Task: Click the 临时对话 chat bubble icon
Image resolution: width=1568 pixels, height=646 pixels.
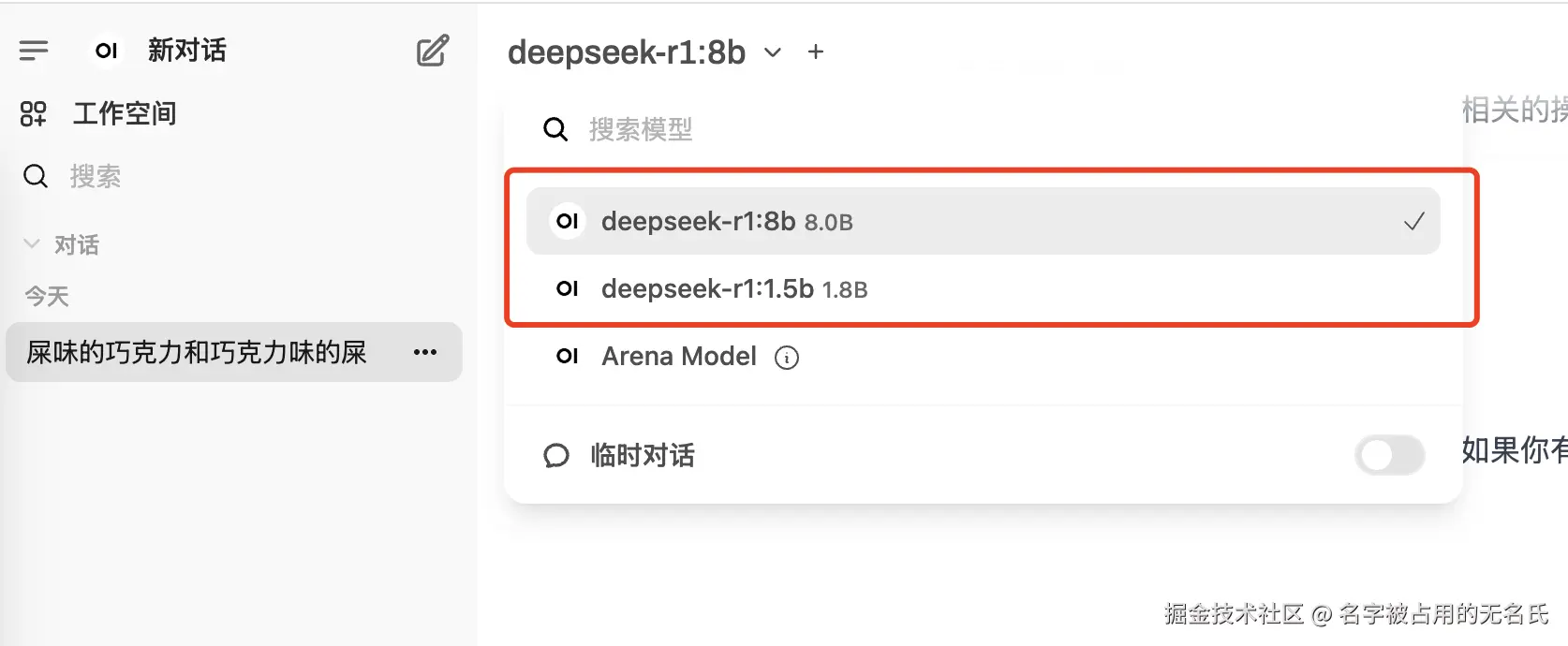Action: click(556, 456)
